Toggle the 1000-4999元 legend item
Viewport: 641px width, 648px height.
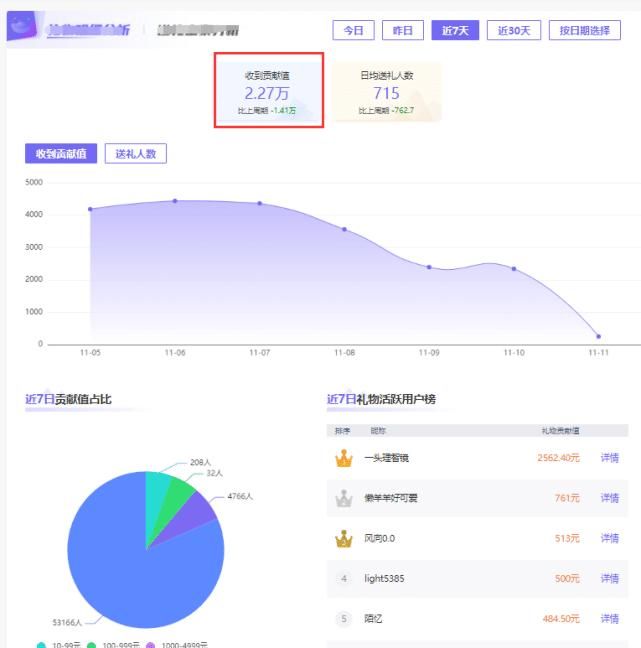pyautogui.click(x=177, y=645)
